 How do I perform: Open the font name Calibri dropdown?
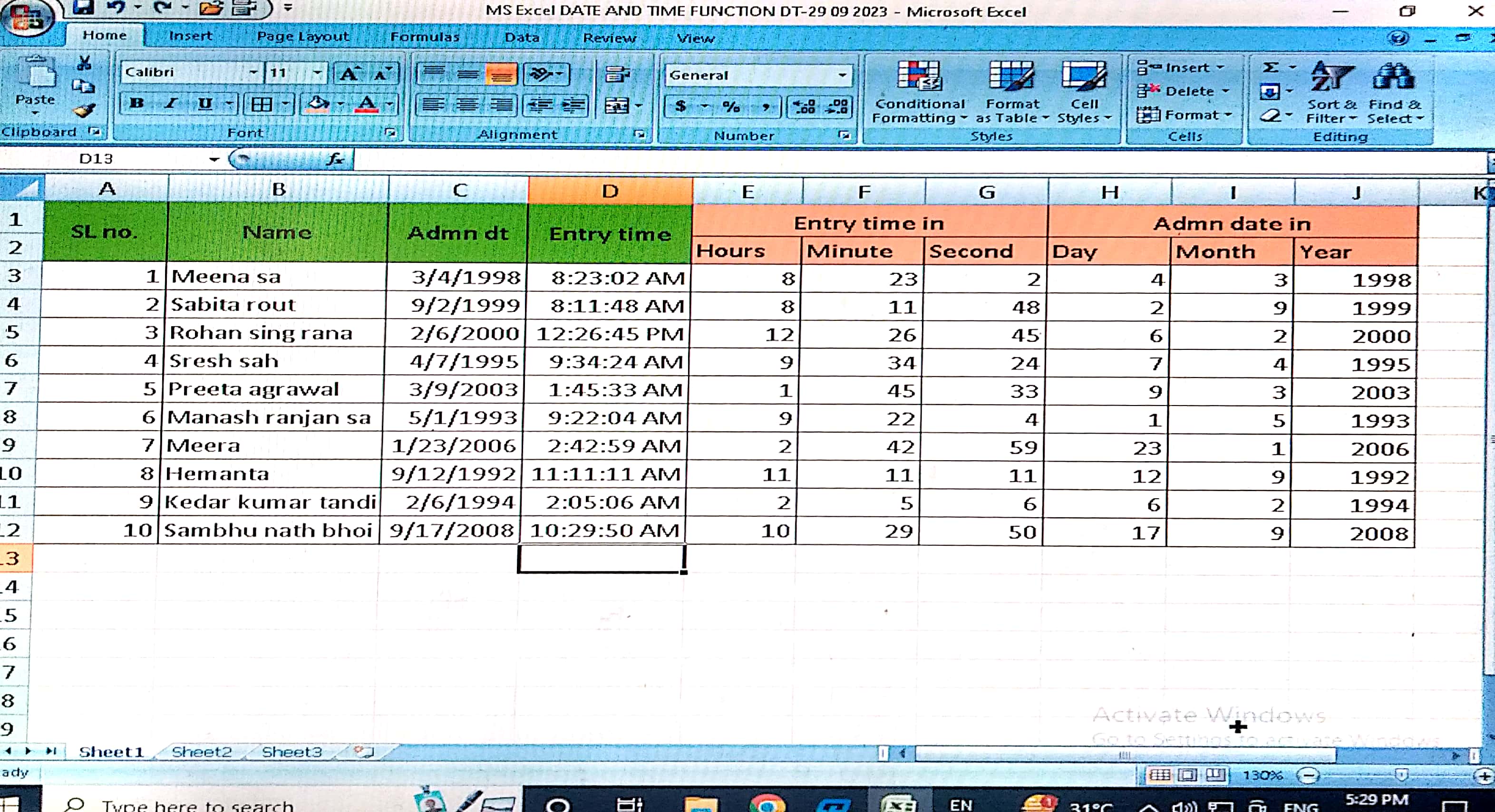point(253,73)
